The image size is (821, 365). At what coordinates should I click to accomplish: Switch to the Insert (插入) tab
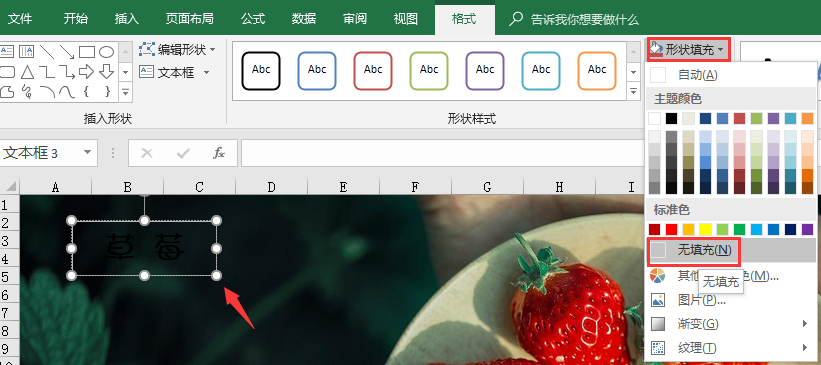[127, 19]
